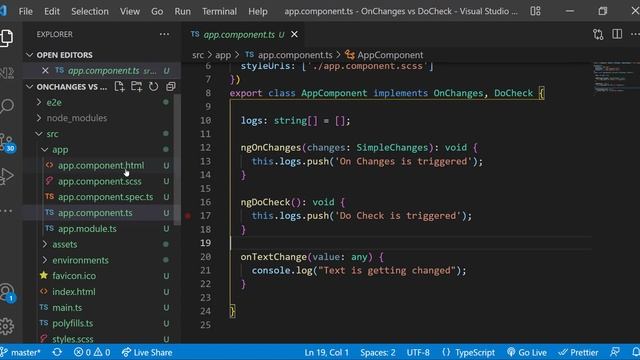Open main.ts file
This screenshot has width=640, height=360.
click(x=67, y=307)
